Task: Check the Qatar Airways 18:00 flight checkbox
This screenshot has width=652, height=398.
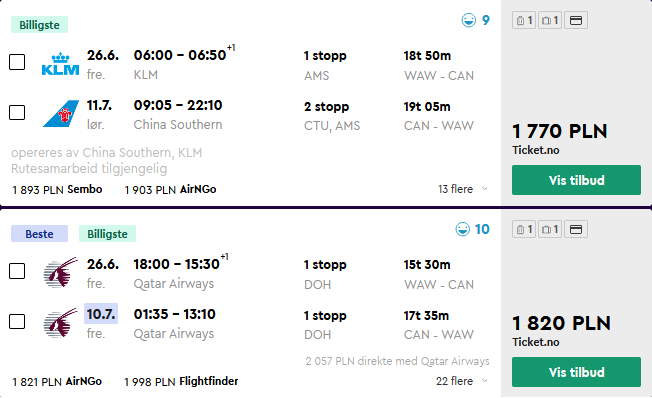Action: [17, 271]
